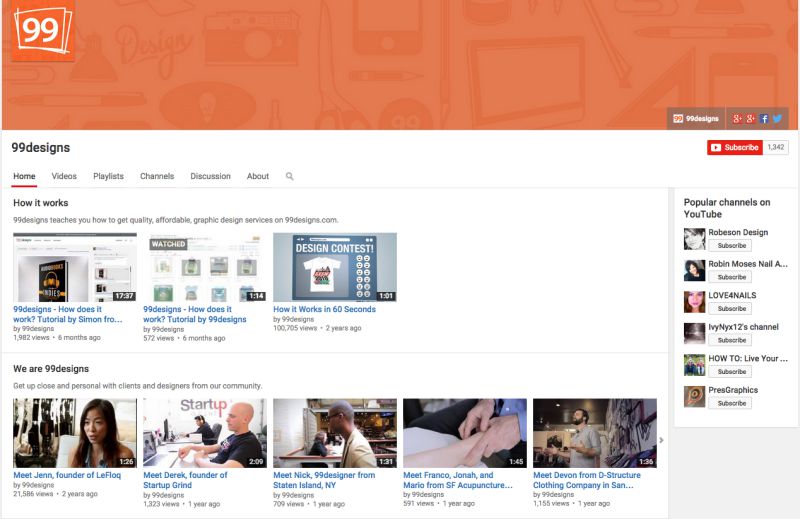Viewport: 800px width, 519px height.
Task: Open 'Meet Nick, 99designer from Staten Island' title
Action: tap(324, 480)
